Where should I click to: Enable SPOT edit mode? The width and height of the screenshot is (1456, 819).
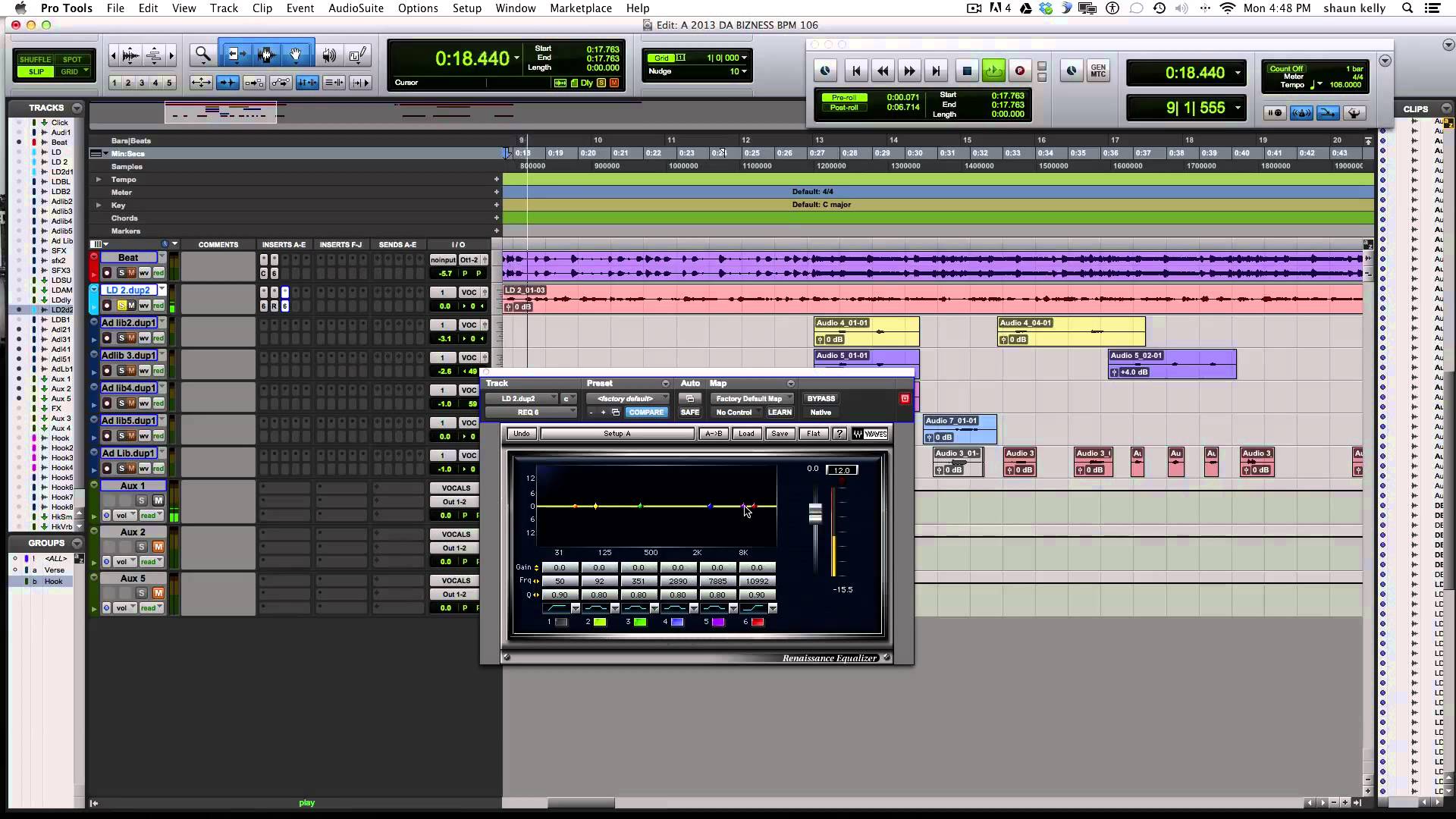pyautogui.click(x=72, y=59)
